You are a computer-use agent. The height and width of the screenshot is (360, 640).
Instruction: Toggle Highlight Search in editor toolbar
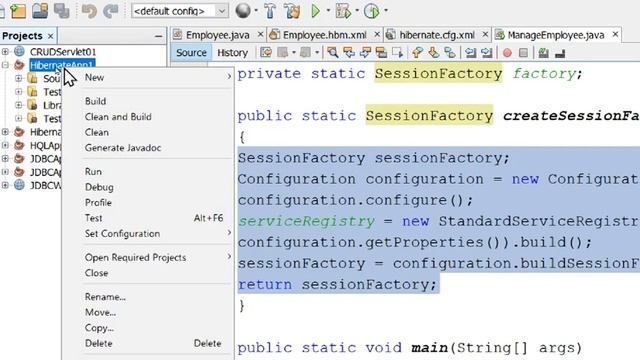(381, 53)
